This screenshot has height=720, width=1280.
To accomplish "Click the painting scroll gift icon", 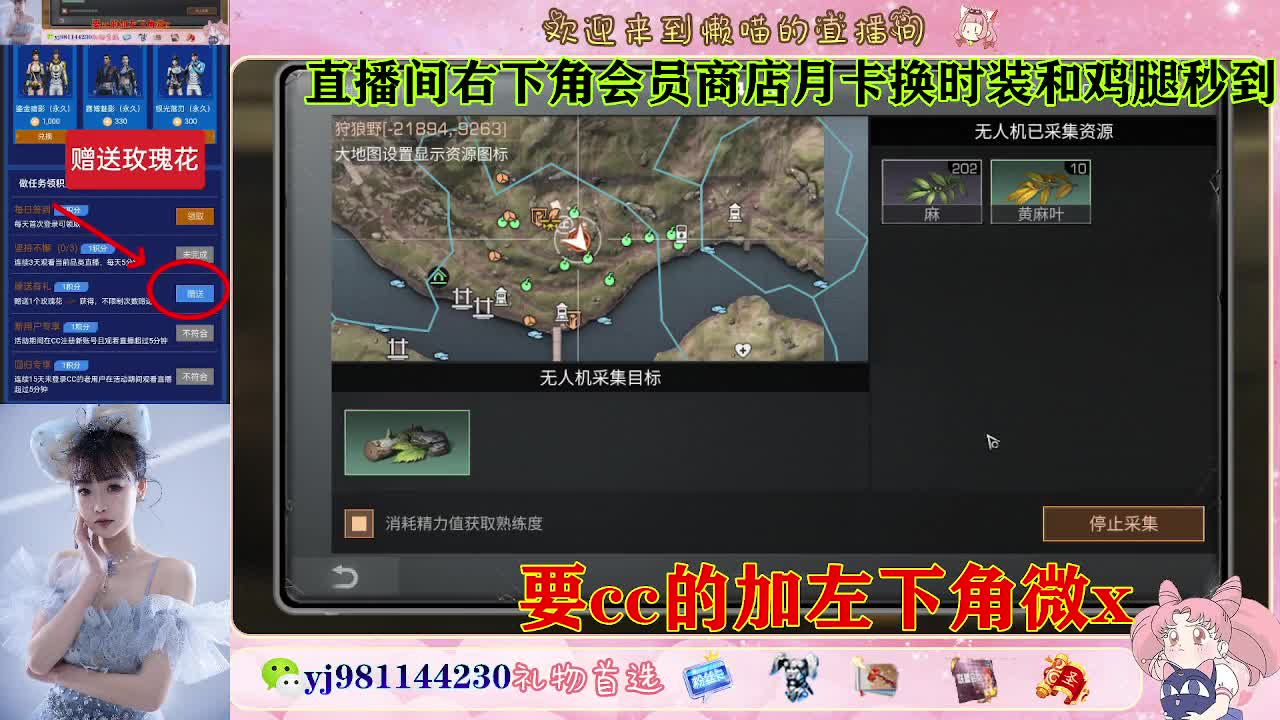I will [x=874, y=678].
